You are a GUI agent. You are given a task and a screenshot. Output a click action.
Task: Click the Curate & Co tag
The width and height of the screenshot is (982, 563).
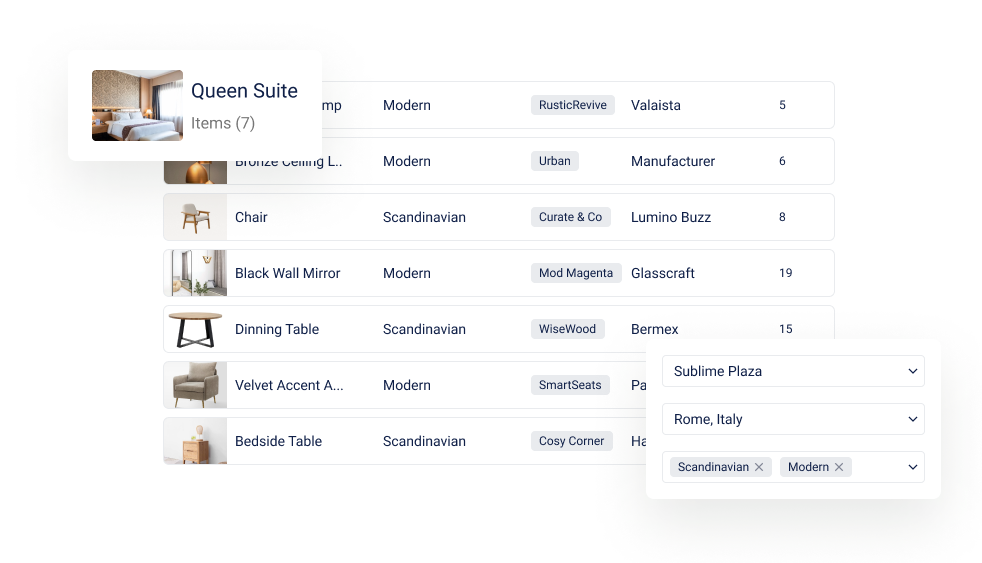tap(571, 217)
